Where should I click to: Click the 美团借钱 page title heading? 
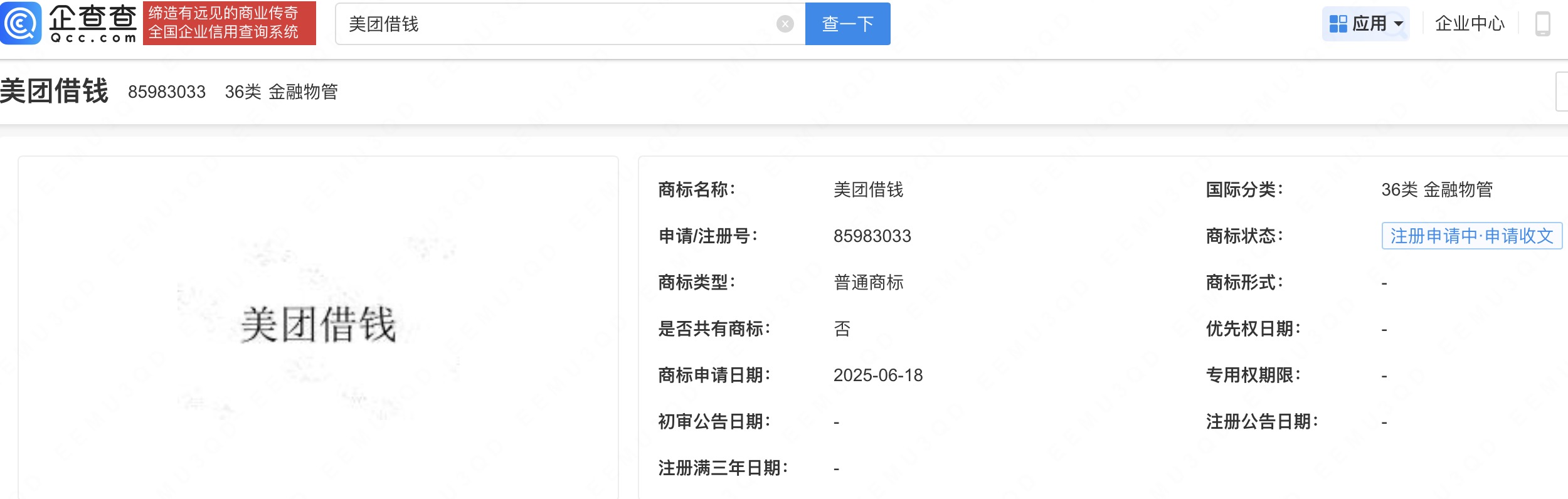coord(55,92)
